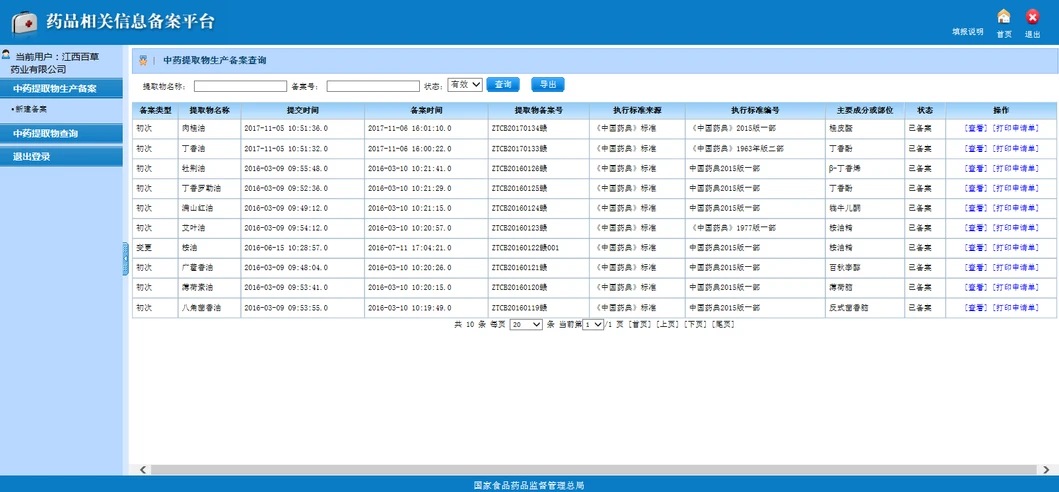This screenshot has height=492, width=1059.
Task: Open the 填报说明 instructions link
Action: coord(967,32)
